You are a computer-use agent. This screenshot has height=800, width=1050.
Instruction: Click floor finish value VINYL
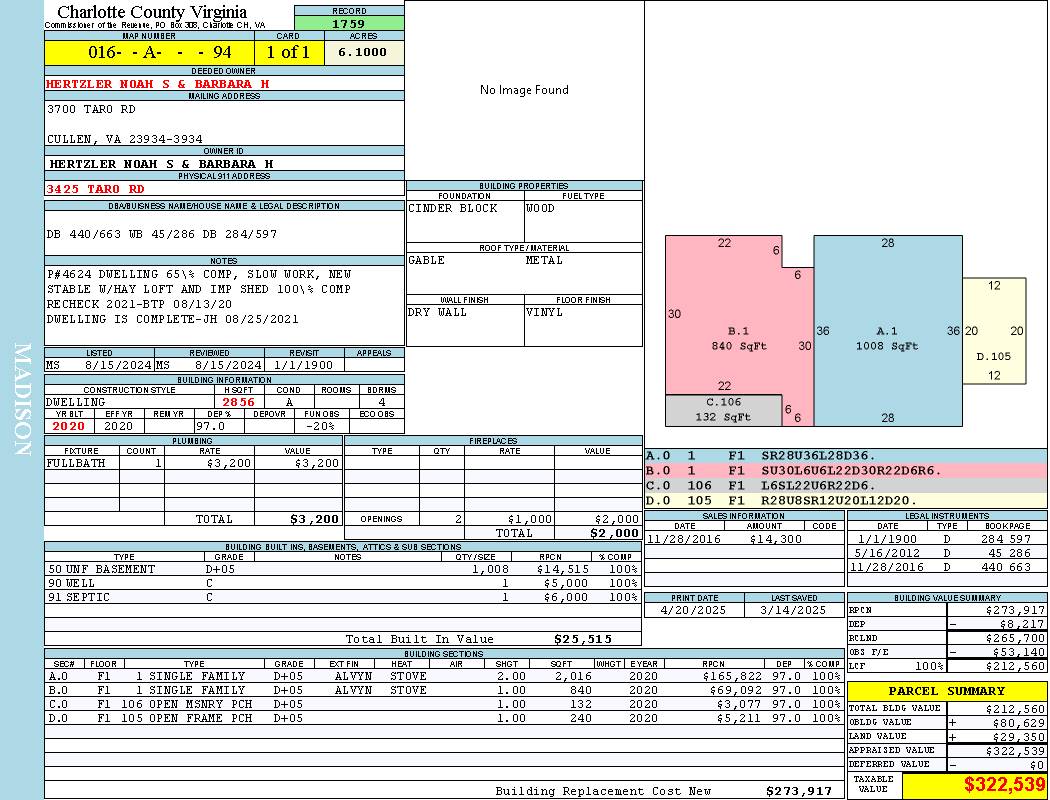click(x=544, y=312)
